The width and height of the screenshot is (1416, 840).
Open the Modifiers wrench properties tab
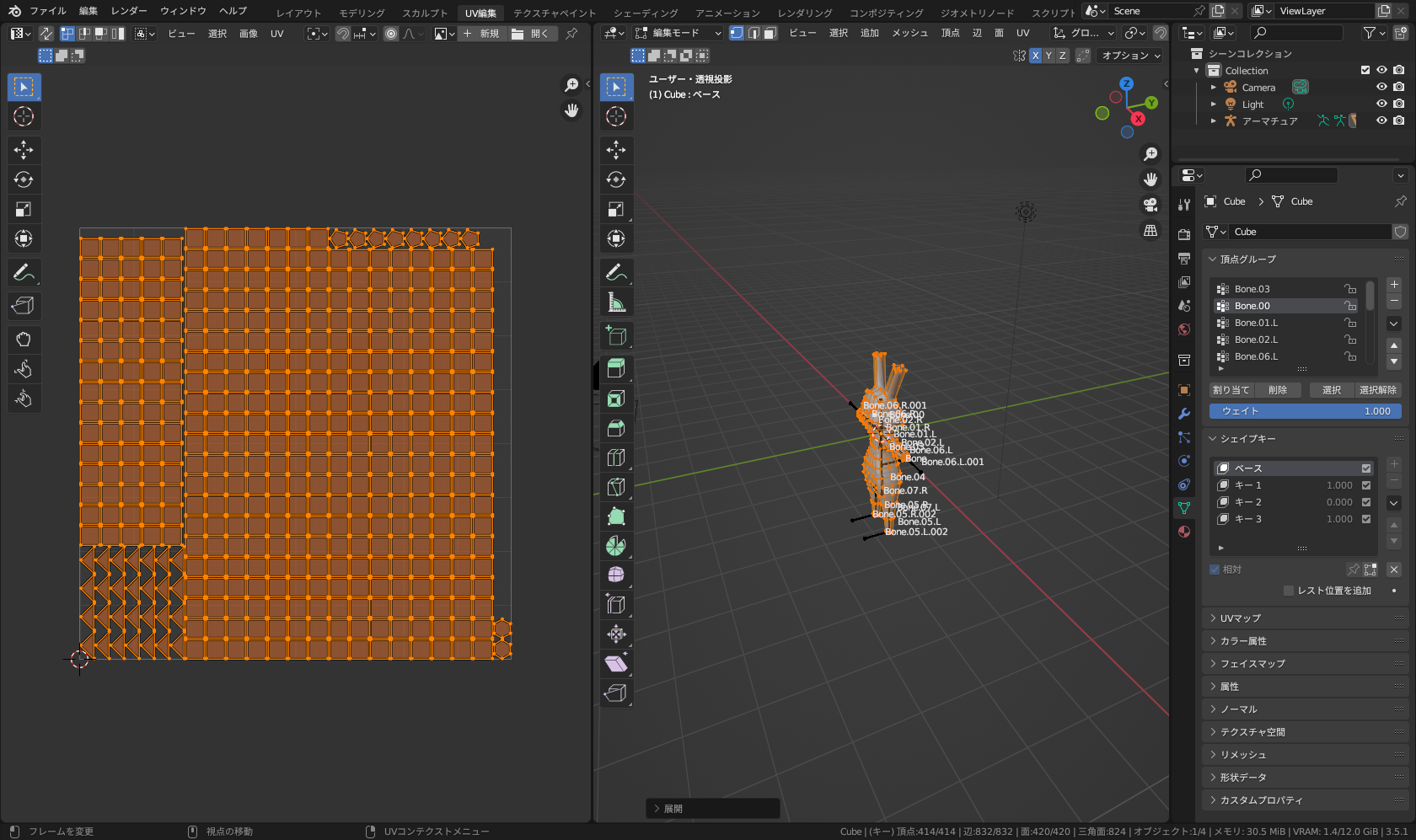tap(1184, 414)
